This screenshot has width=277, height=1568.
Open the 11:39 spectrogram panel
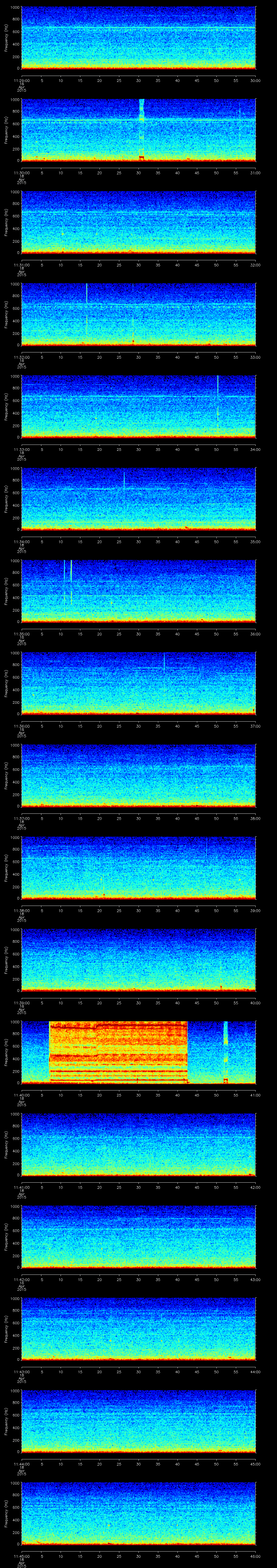click(x=138, y=959)
